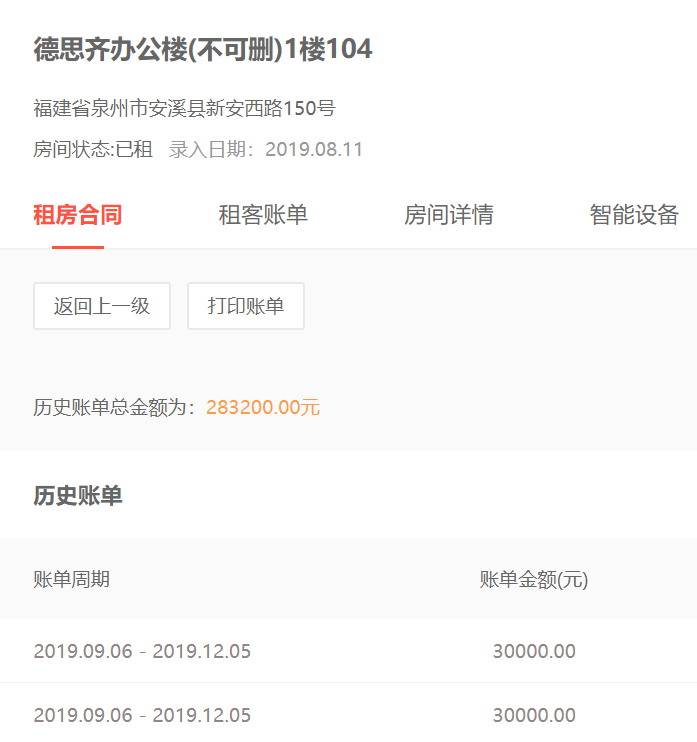Viewport: 697px width, 742px height.
Task: Switch to the 租房合同 tab
Action: point(78,215)
